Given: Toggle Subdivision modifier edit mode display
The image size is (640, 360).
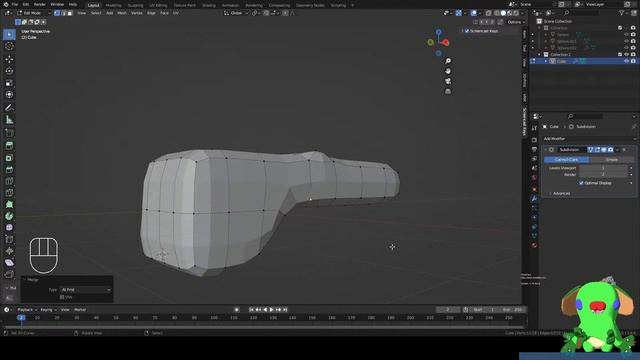Looking at the screenshot, I should click(x=597, y=150).
